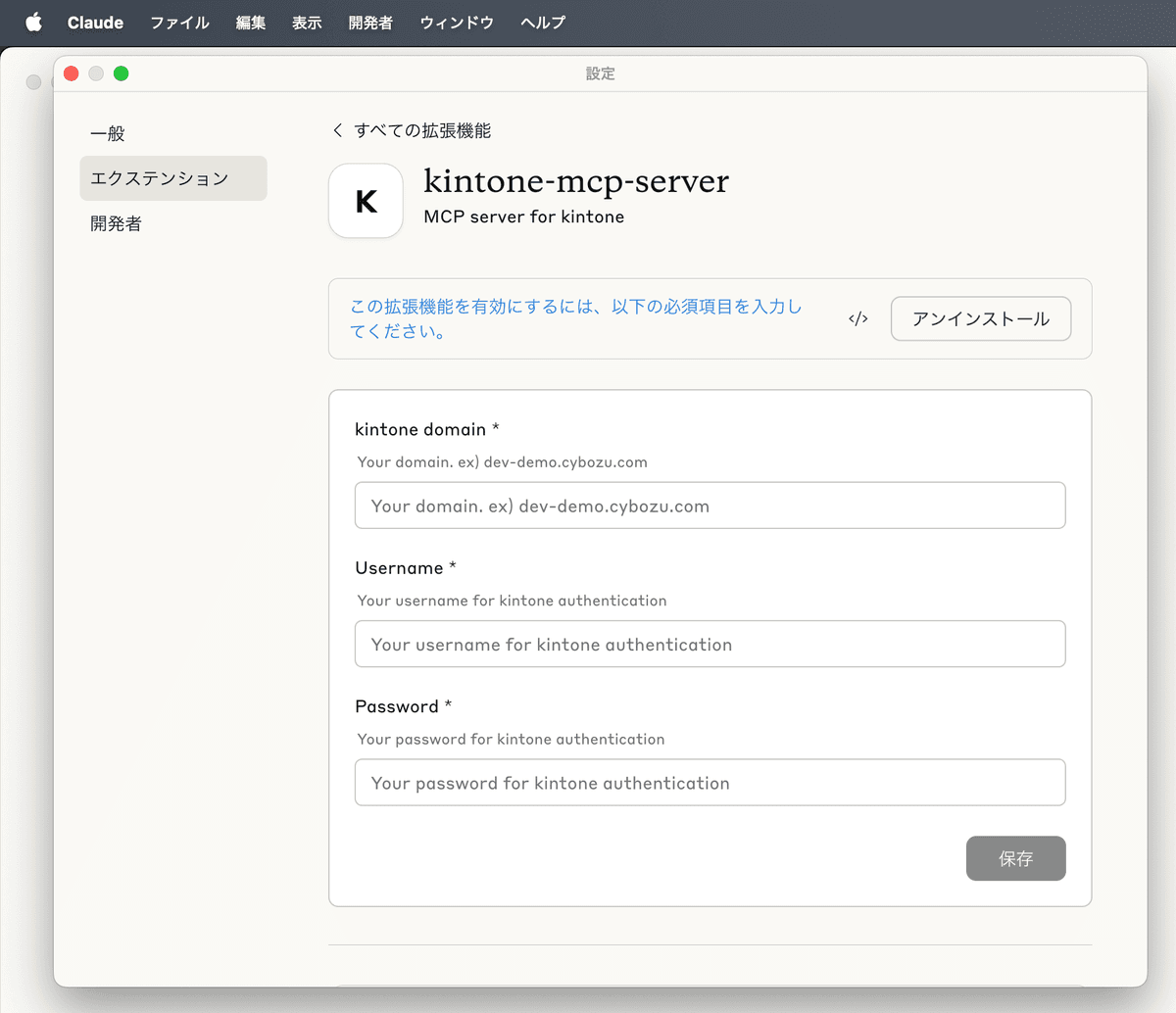Open the 開発者 menu in menu bar
The height and width of the screenshot is (1013, 1176).
[370, 22]
